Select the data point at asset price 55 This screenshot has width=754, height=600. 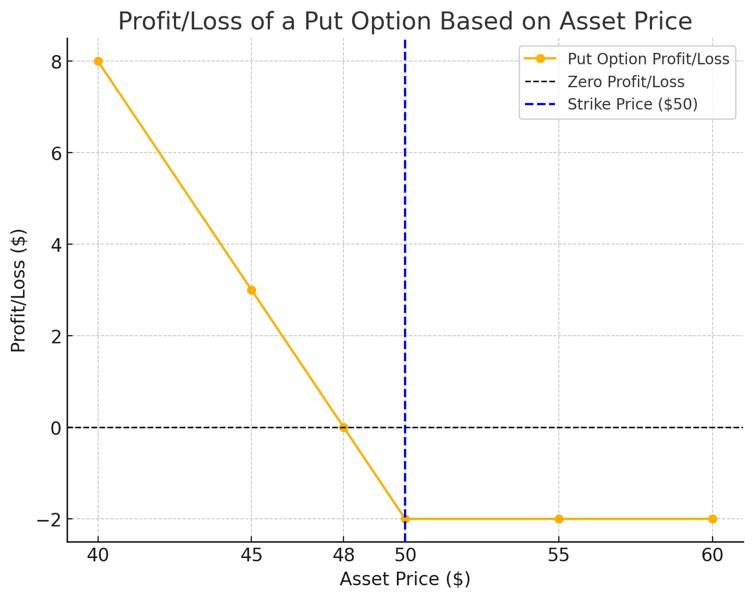[558, 519]
